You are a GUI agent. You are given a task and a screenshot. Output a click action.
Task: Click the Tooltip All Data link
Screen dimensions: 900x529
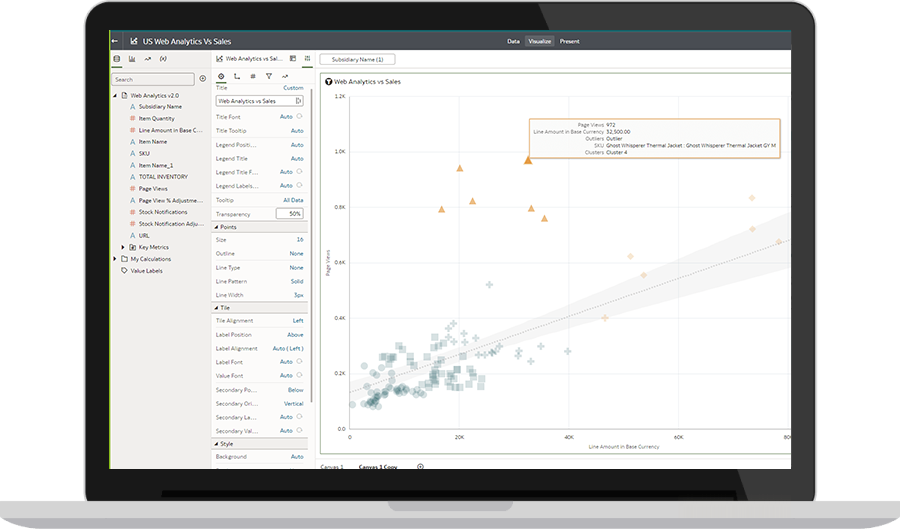click(x=293, y=200)
